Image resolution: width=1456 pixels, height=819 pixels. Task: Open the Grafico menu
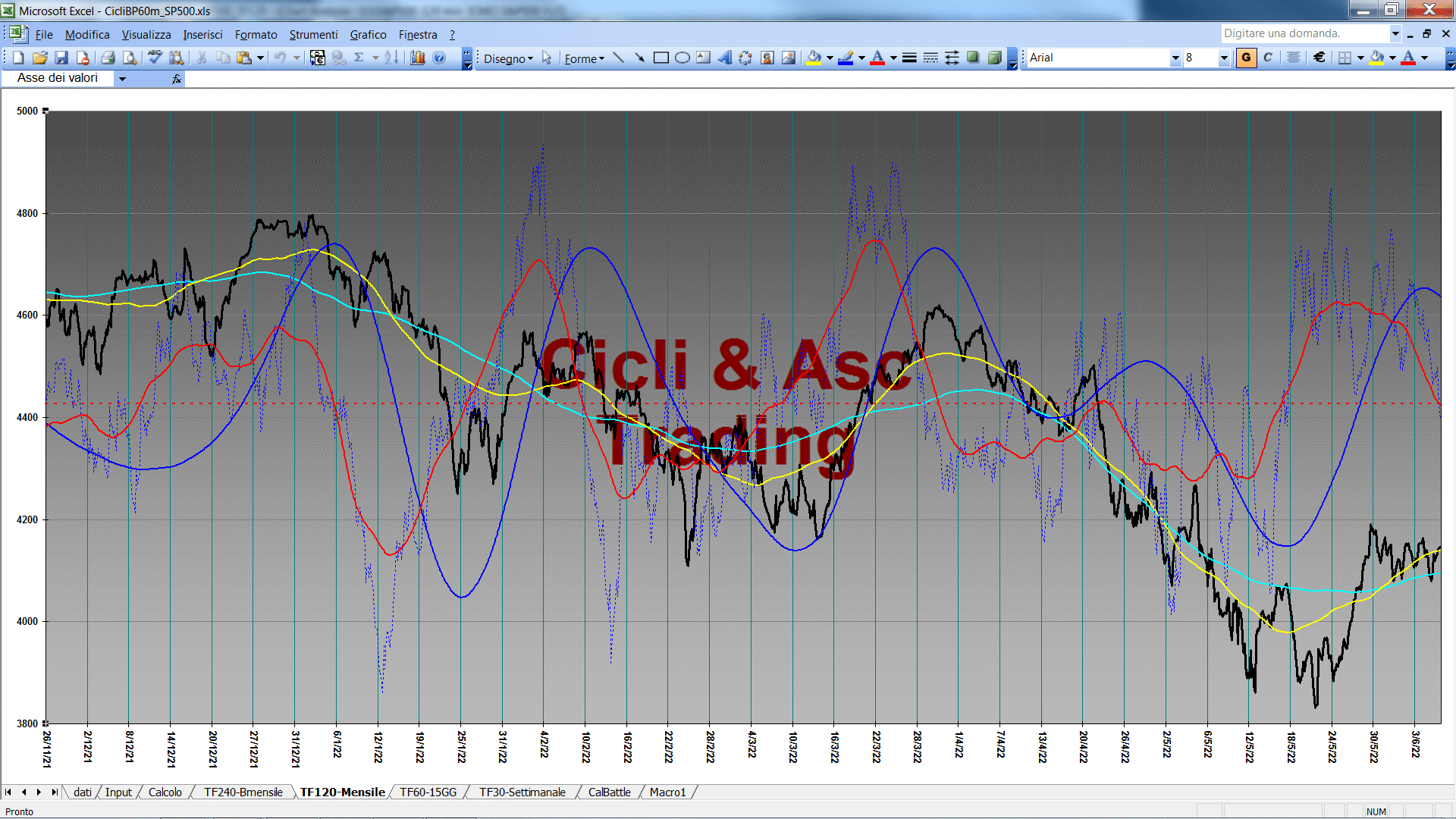tap(368, 35)
